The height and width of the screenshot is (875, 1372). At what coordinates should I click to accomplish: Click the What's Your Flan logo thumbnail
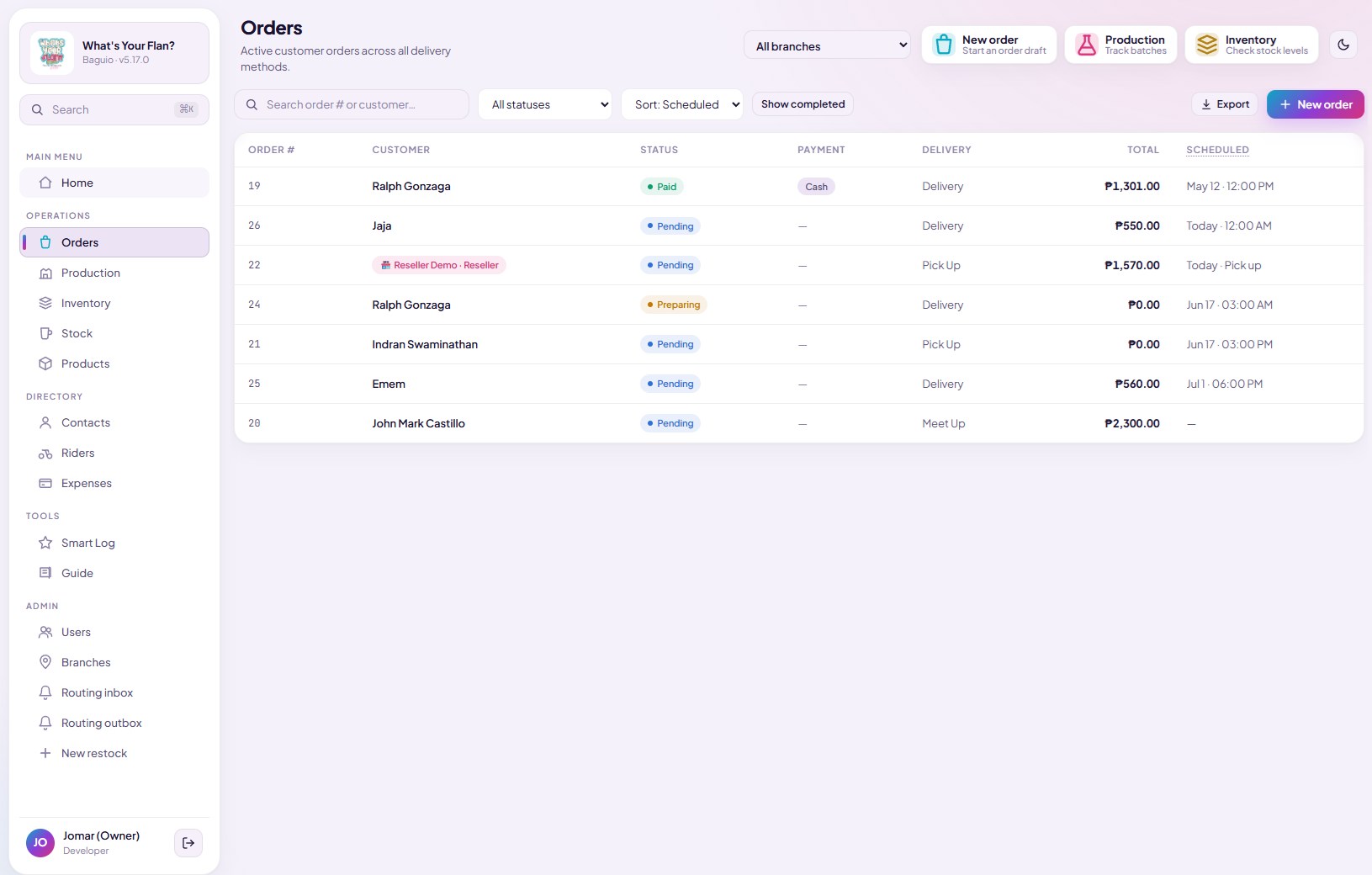pos(52,53)
